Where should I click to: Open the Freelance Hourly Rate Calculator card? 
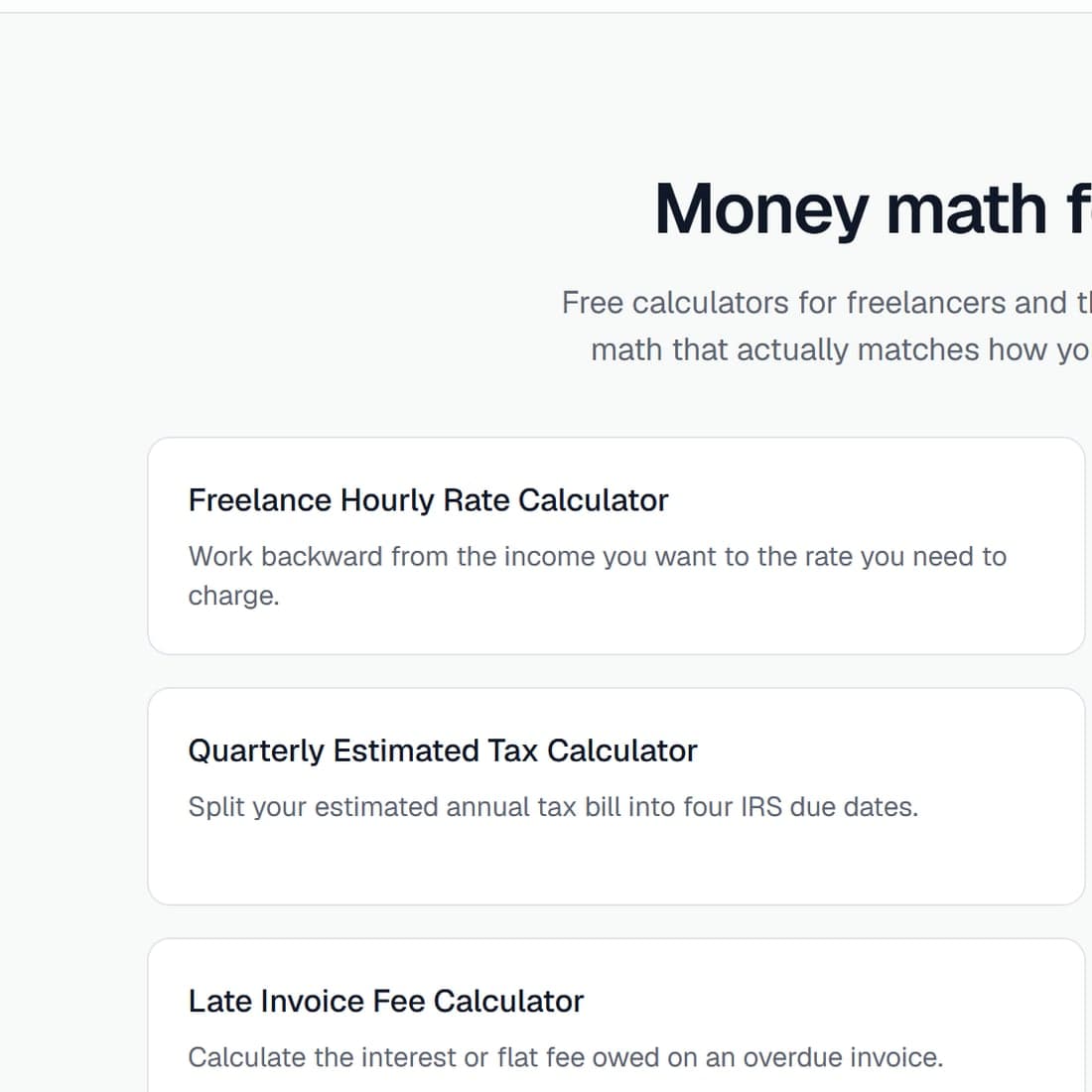[616, 546]
